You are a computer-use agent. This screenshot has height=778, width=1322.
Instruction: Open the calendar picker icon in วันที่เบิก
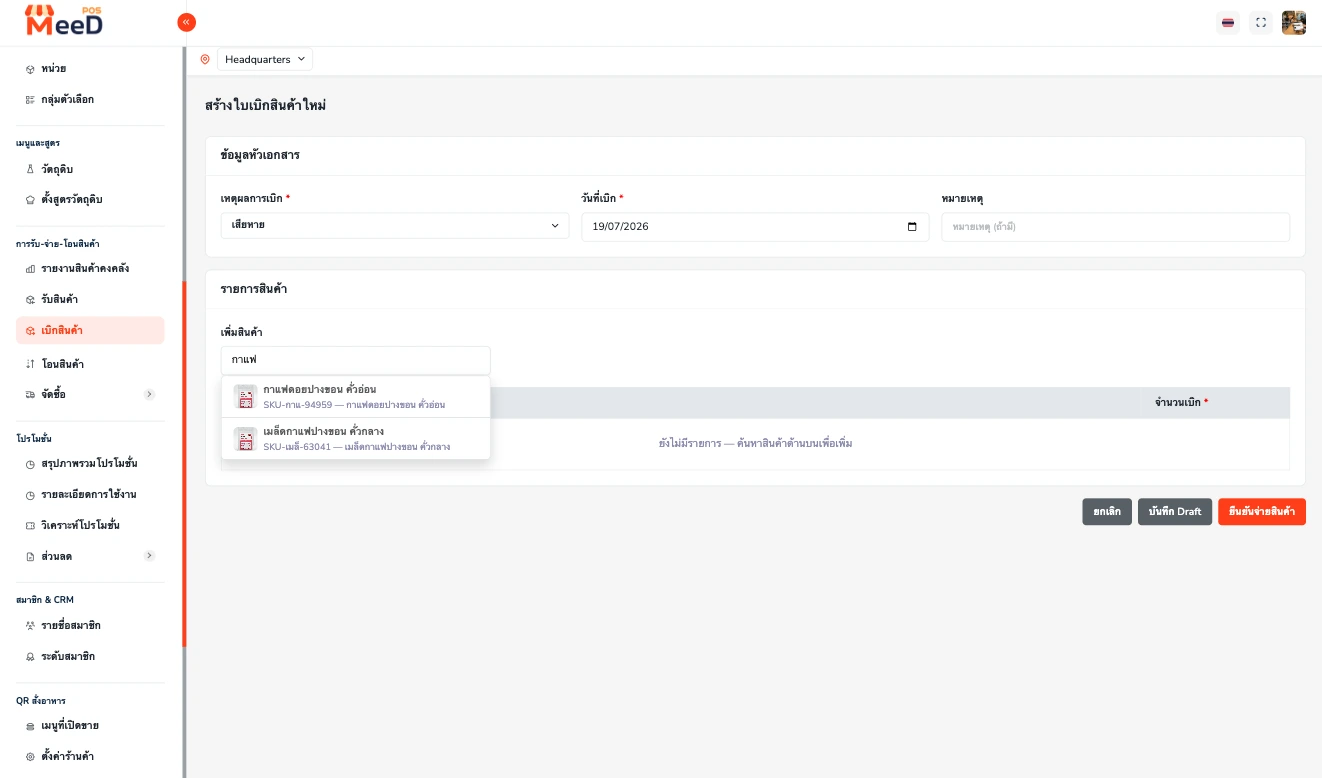point(912,226)
